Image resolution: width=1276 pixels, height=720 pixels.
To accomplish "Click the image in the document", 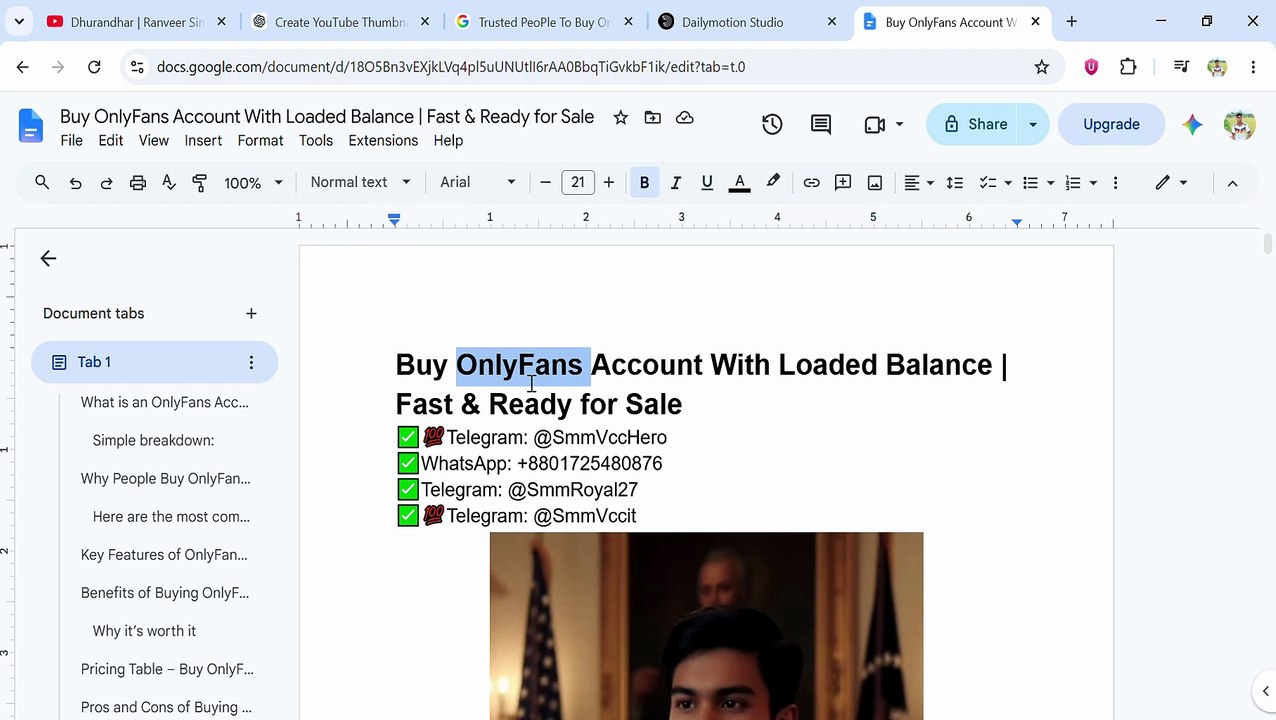I will 706,626.
